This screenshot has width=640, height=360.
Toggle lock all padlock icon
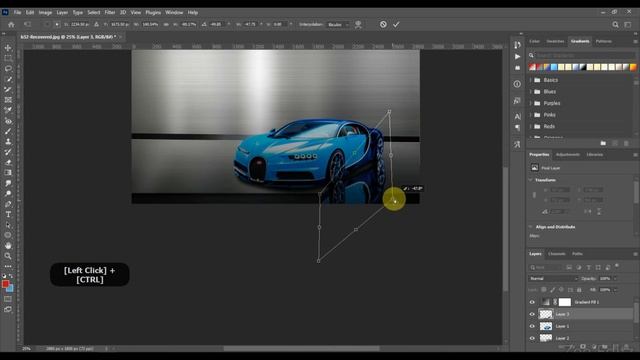[579, 290]
